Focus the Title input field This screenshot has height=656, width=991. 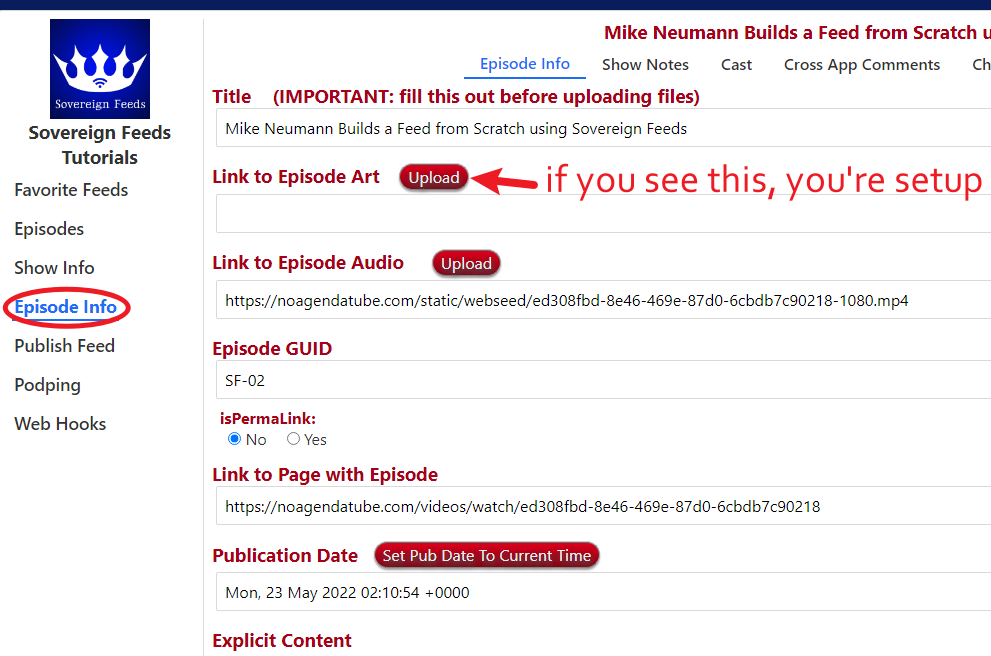[x=604, y=128]
